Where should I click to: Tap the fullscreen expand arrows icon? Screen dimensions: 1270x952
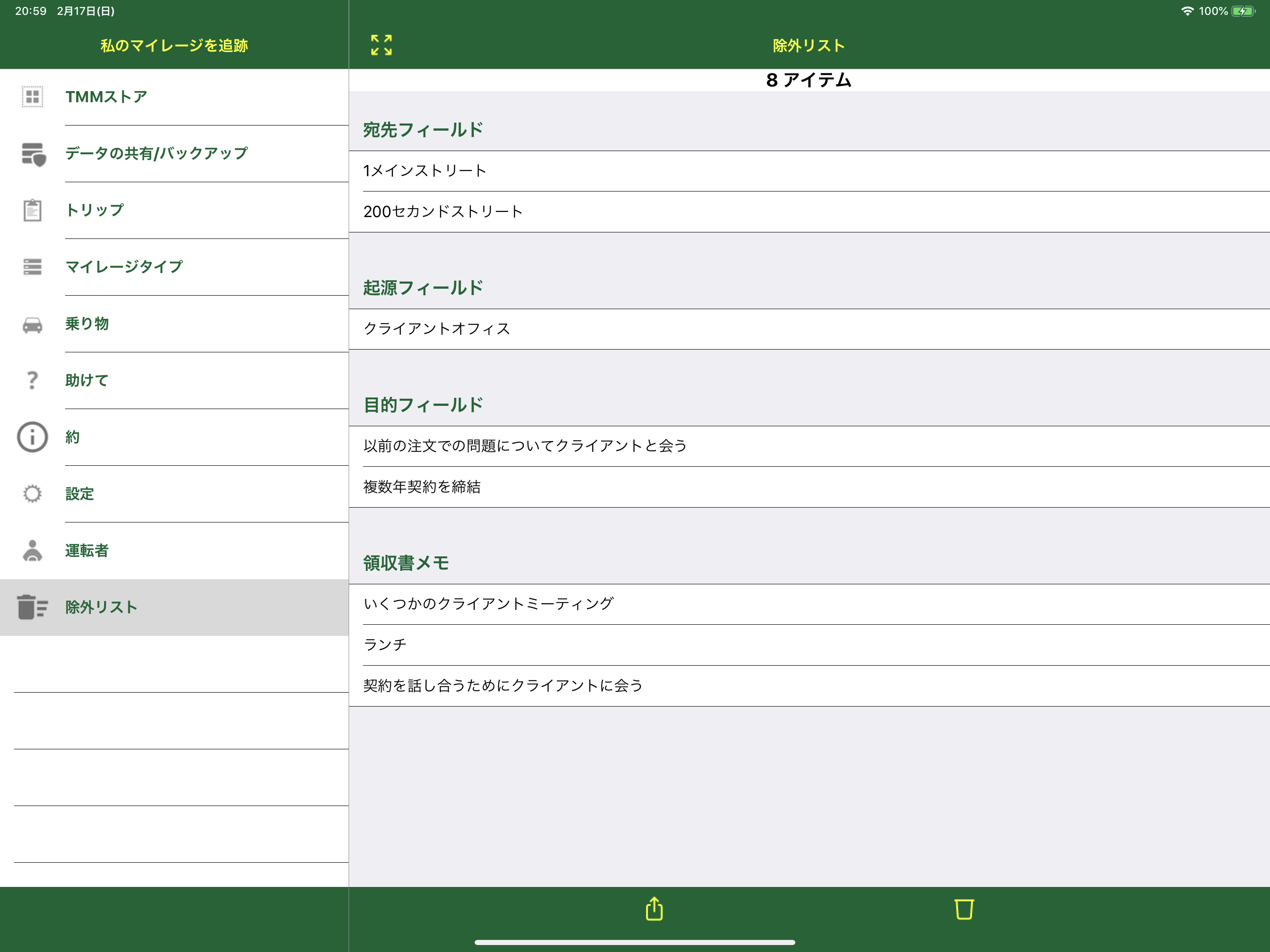click(381, 45)
